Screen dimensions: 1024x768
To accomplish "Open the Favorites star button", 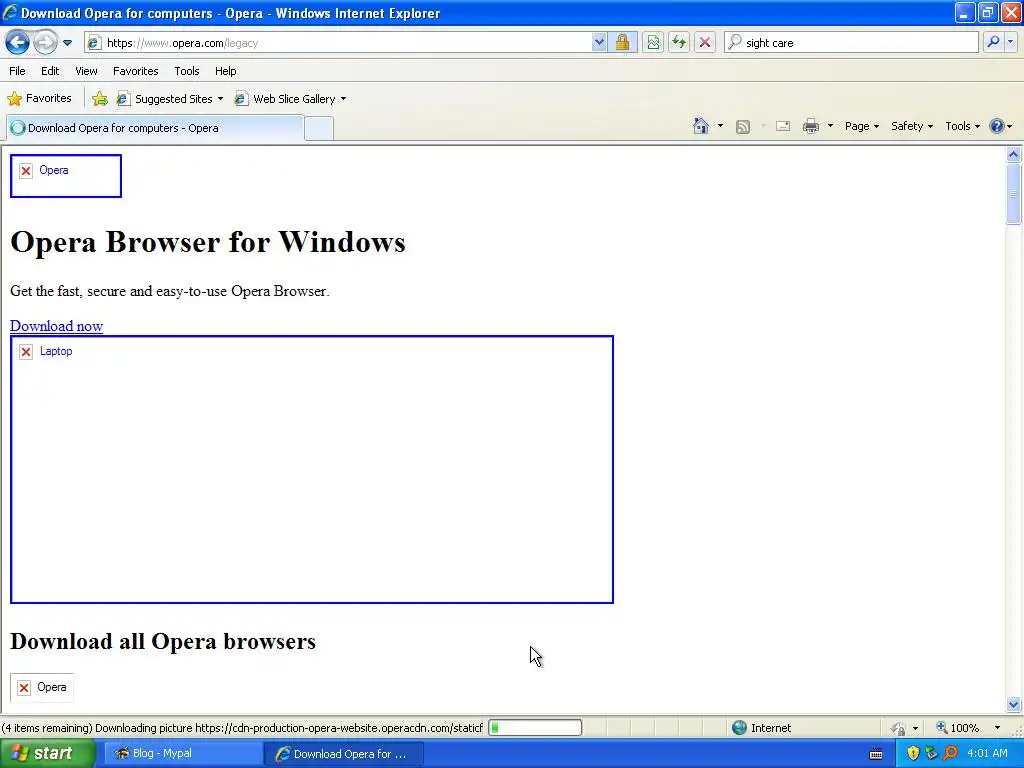I will pos(39,99).
